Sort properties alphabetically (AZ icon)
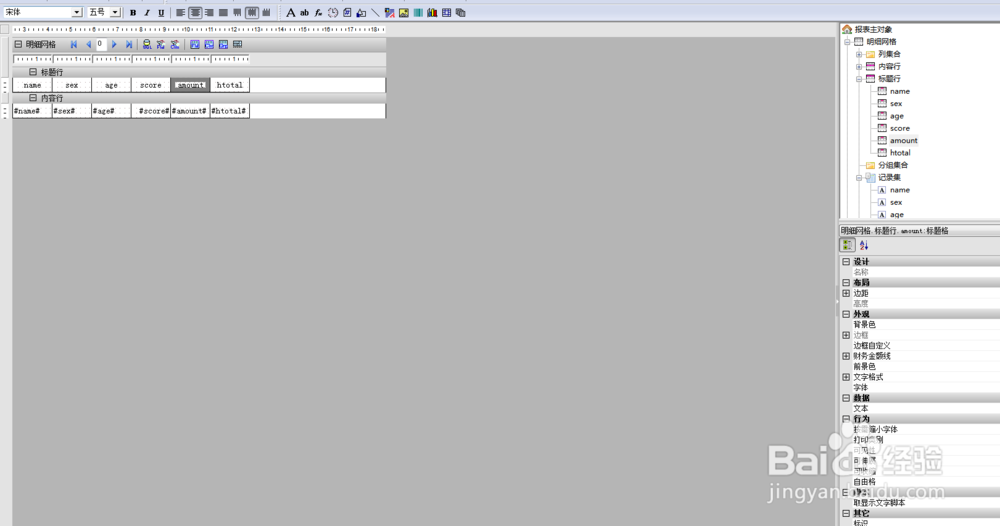 pos(864,245)
